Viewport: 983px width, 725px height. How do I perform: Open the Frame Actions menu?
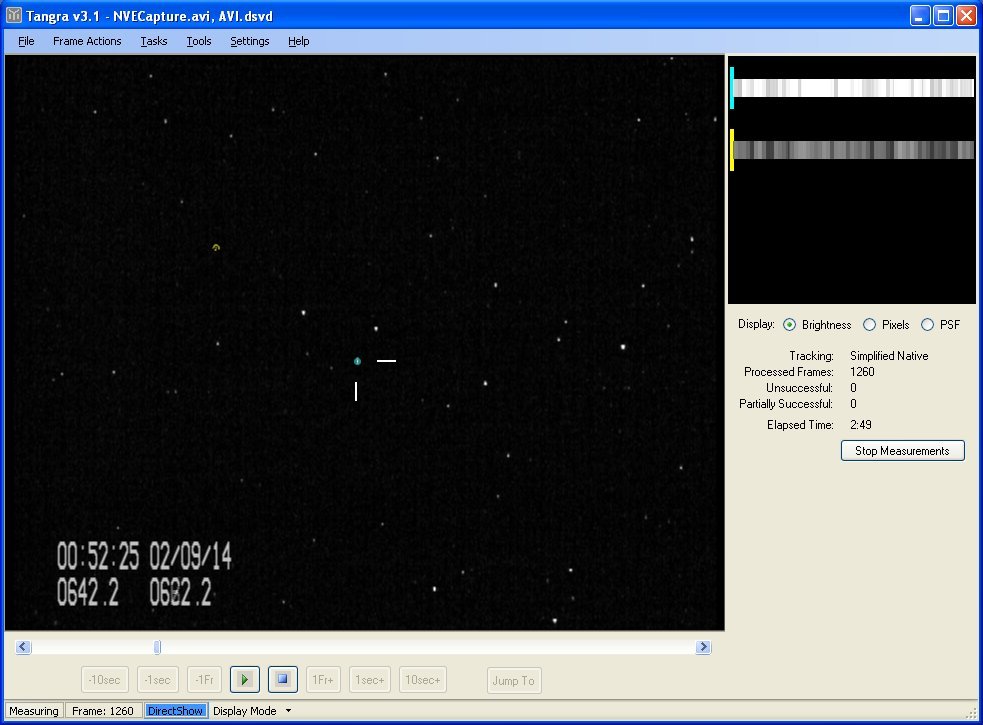87,41
